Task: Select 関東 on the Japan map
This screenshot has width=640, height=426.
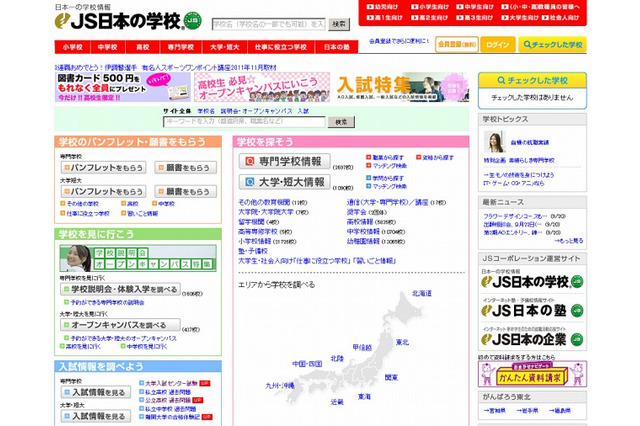Action: click(x=391, y=378)
